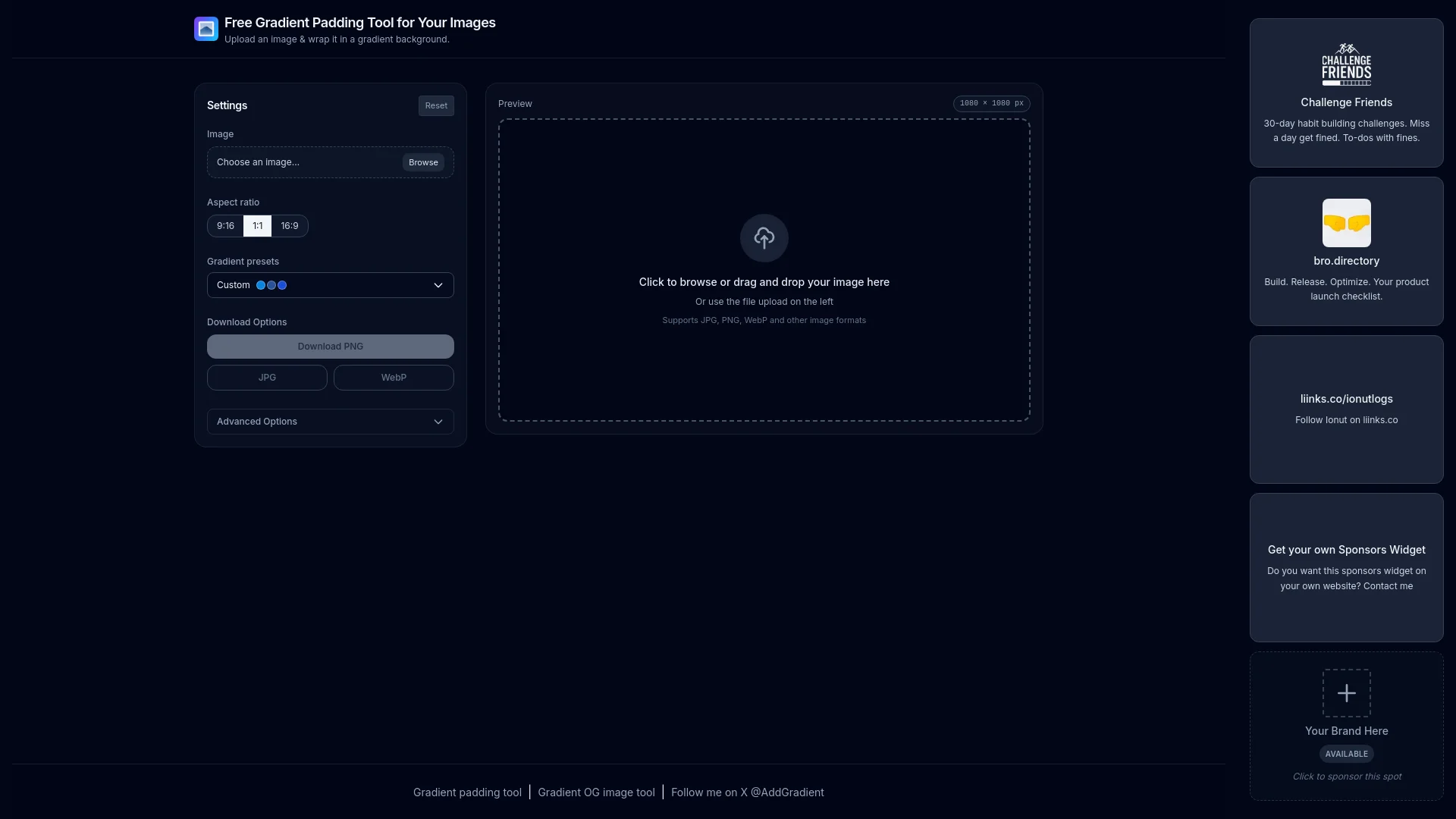Screen dimensions: 1456x819
Task: Click Browse to choose an image
Action: coord(423,162)
